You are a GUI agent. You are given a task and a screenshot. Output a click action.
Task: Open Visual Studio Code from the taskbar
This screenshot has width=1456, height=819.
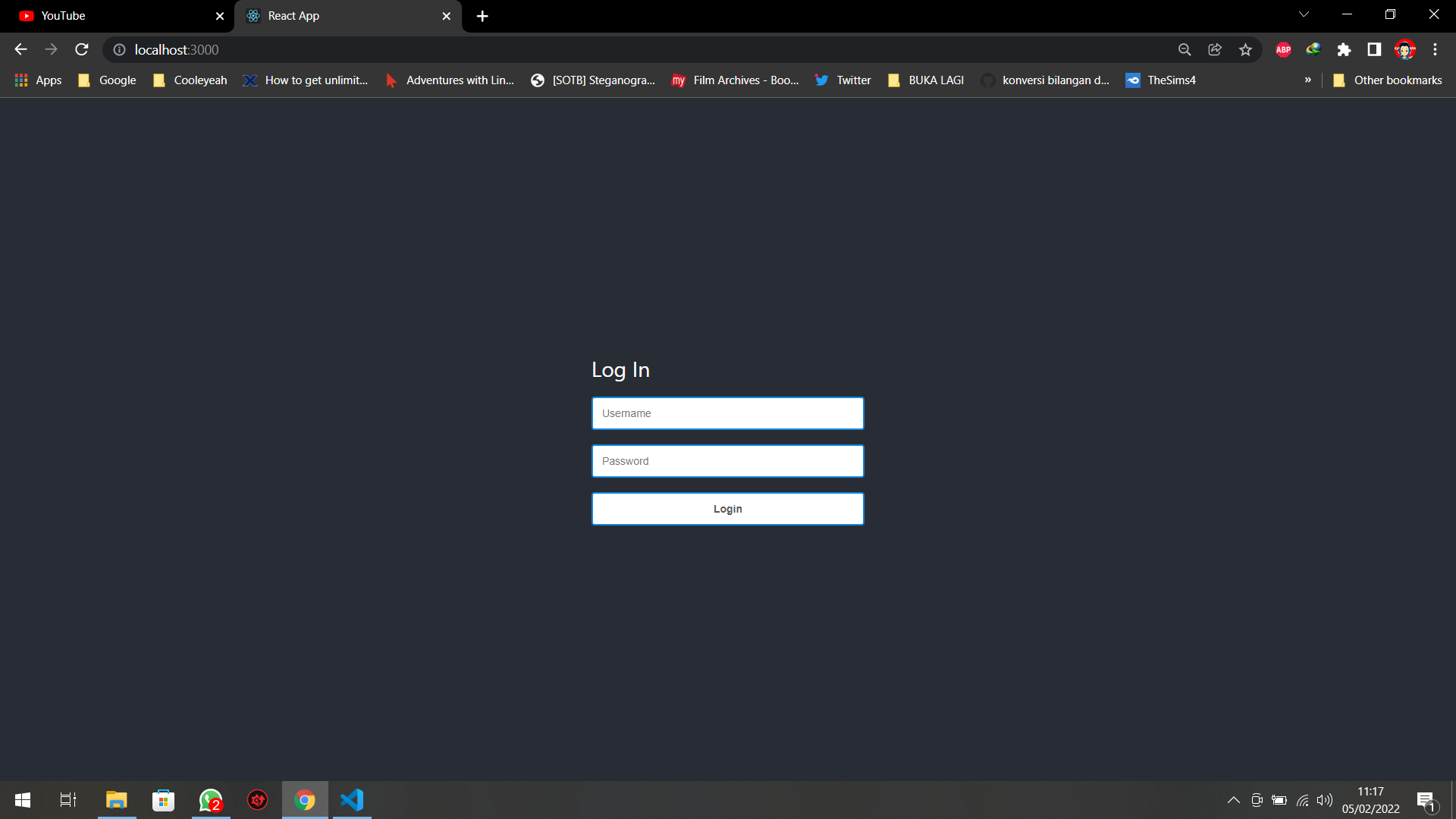[x=352, y=800]
